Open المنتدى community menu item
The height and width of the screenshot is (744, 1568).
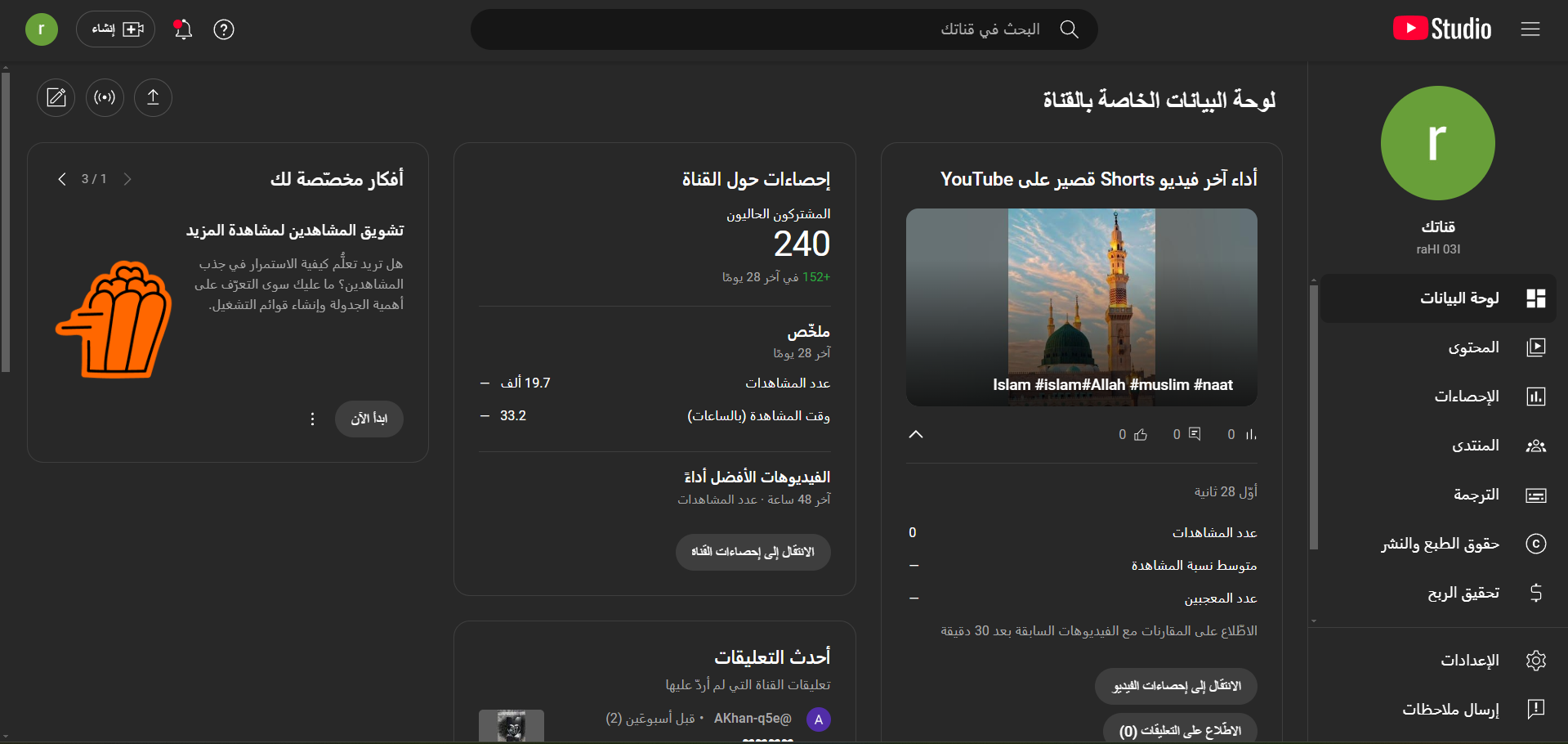click(1437, 446)
